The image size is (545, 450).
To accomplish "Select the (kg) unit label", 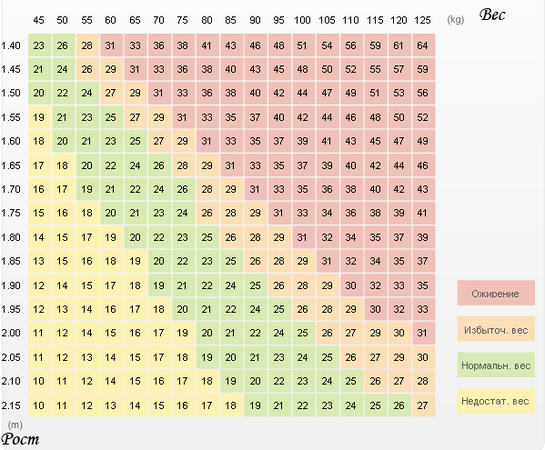I will click(x=455, y=20).
